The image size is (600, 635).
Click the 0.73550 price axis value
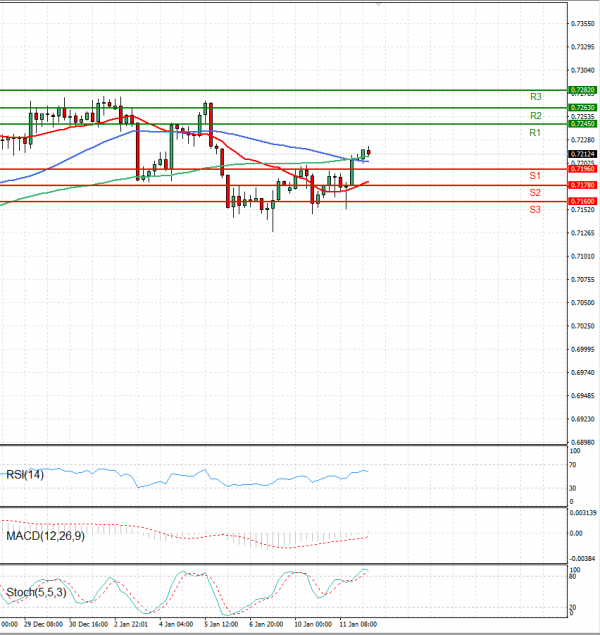[583, 24]
